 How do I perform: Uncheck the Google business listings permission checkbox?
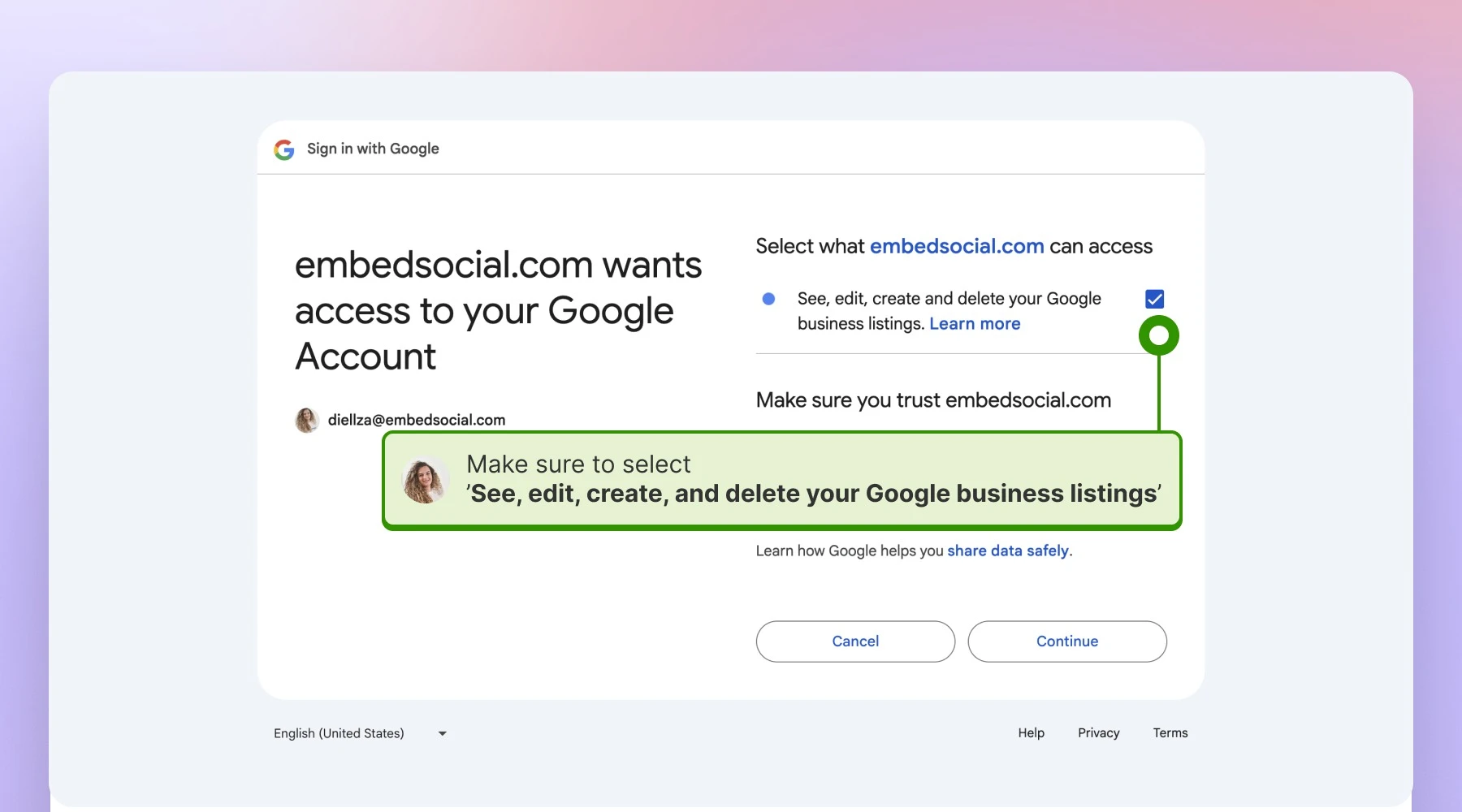tap(1154, 299)
